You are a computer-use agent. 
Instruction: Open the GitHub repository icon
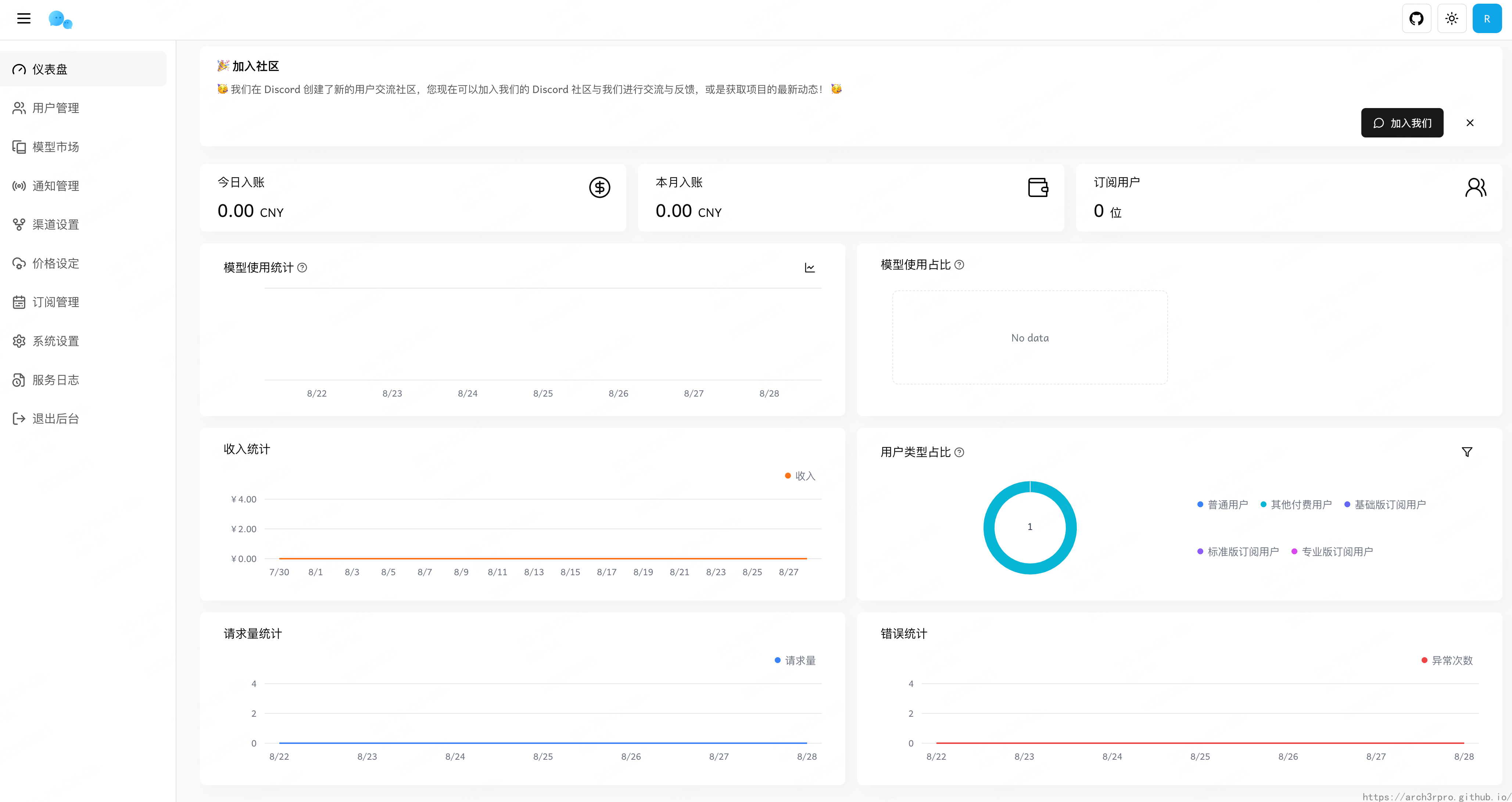coord(1416,19)
